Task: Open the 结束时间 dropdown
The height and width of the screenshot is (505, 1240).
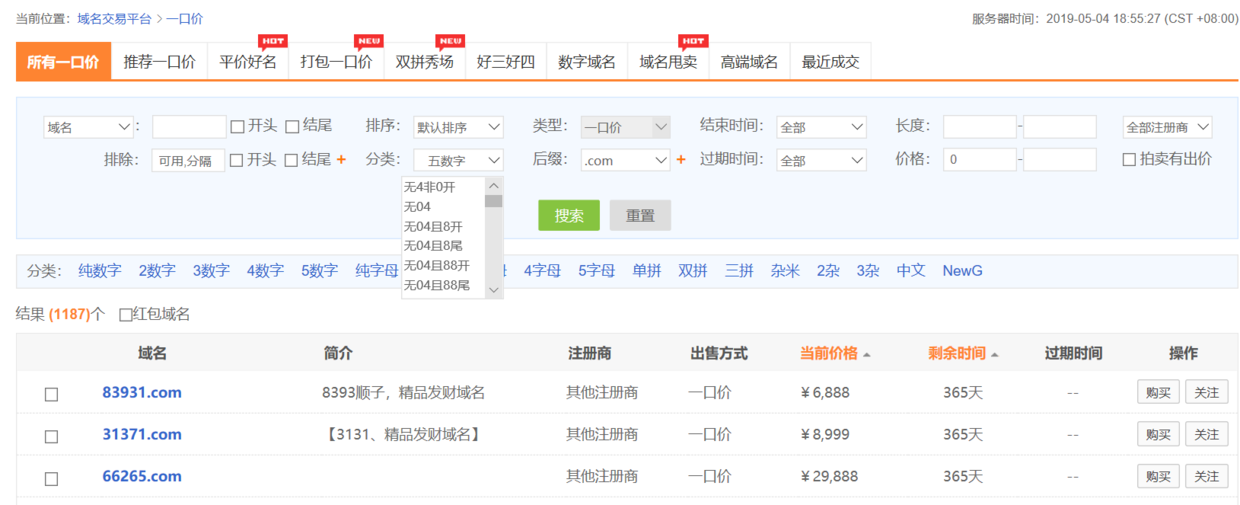Action: 820,127
